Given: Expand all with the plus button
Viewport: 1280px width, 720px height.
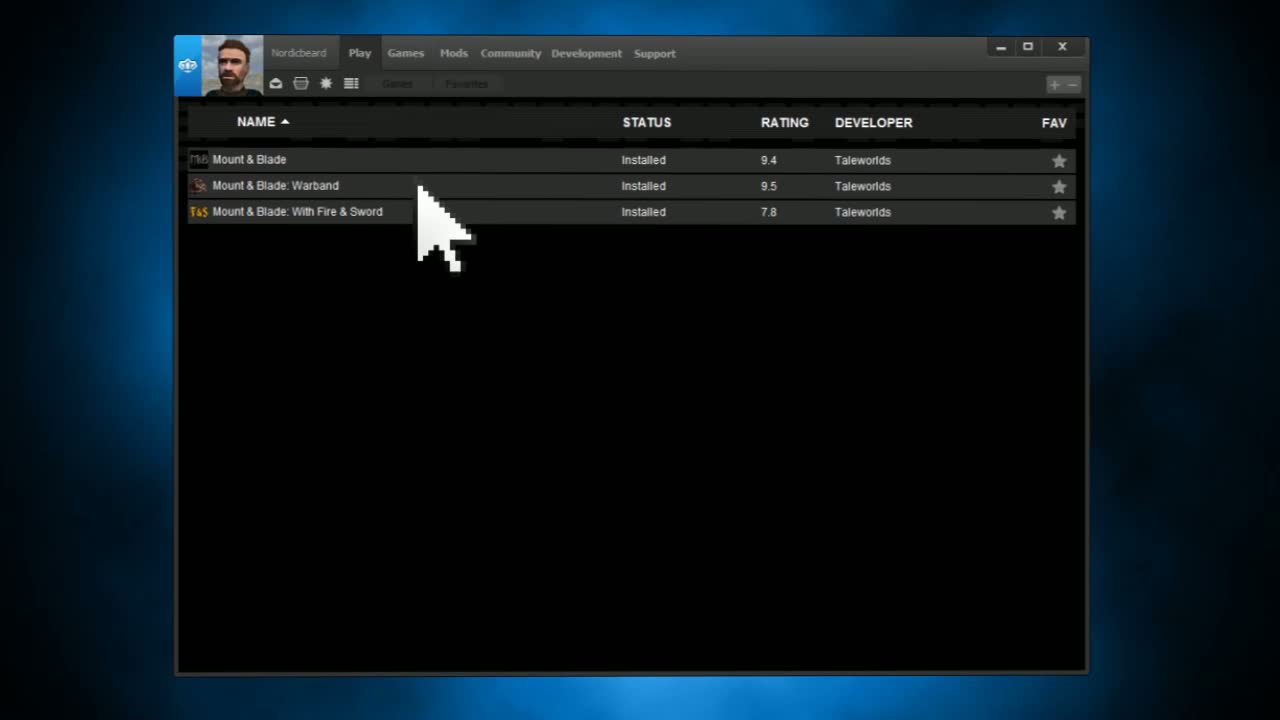Looking at the screenshot, I should (1054, 85).
